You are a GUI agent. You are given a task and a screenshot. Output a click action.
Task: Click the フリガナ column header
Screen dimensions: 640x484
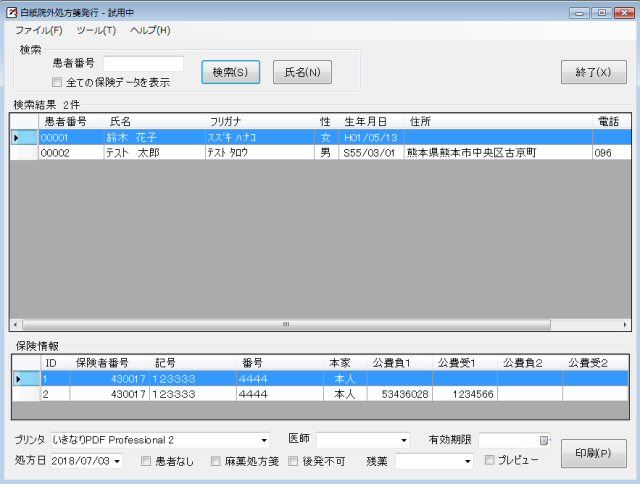pyautogui.click(x=260, y=121)
